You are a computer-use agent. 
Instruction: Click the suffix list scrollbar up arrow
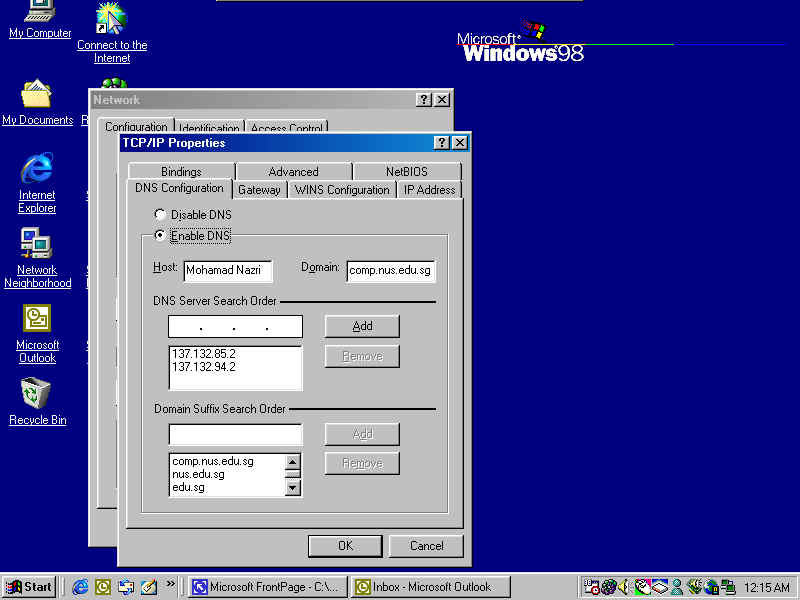click(x=292, y=462)
